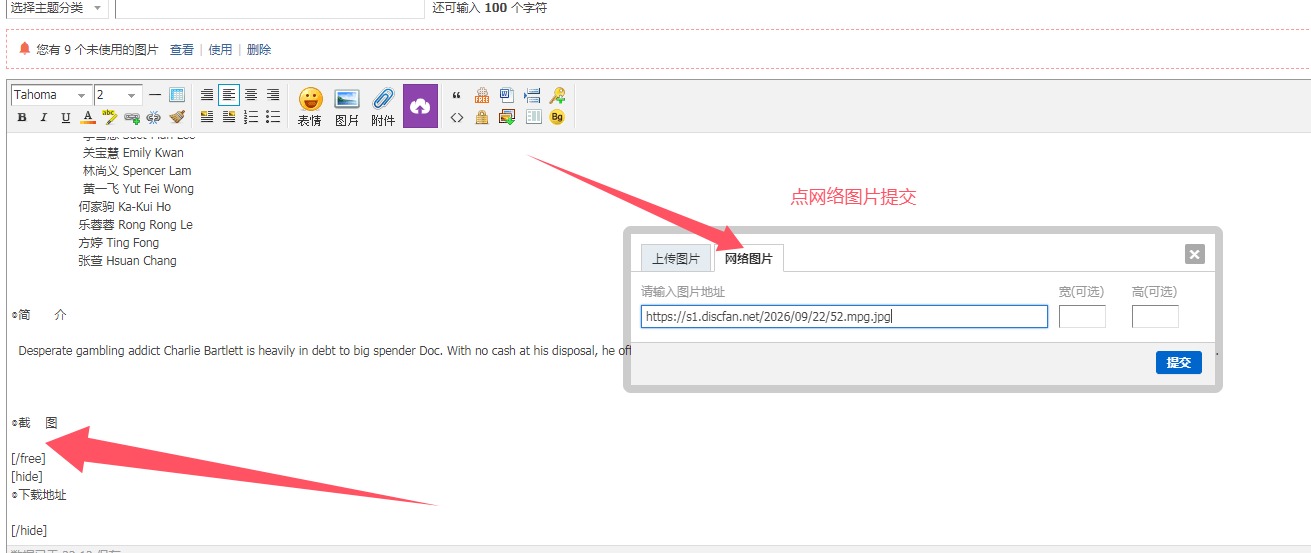Expand the 选择主题分类 category dropdown
This screenshot has height=553, width=1311.
pos(55,8)
